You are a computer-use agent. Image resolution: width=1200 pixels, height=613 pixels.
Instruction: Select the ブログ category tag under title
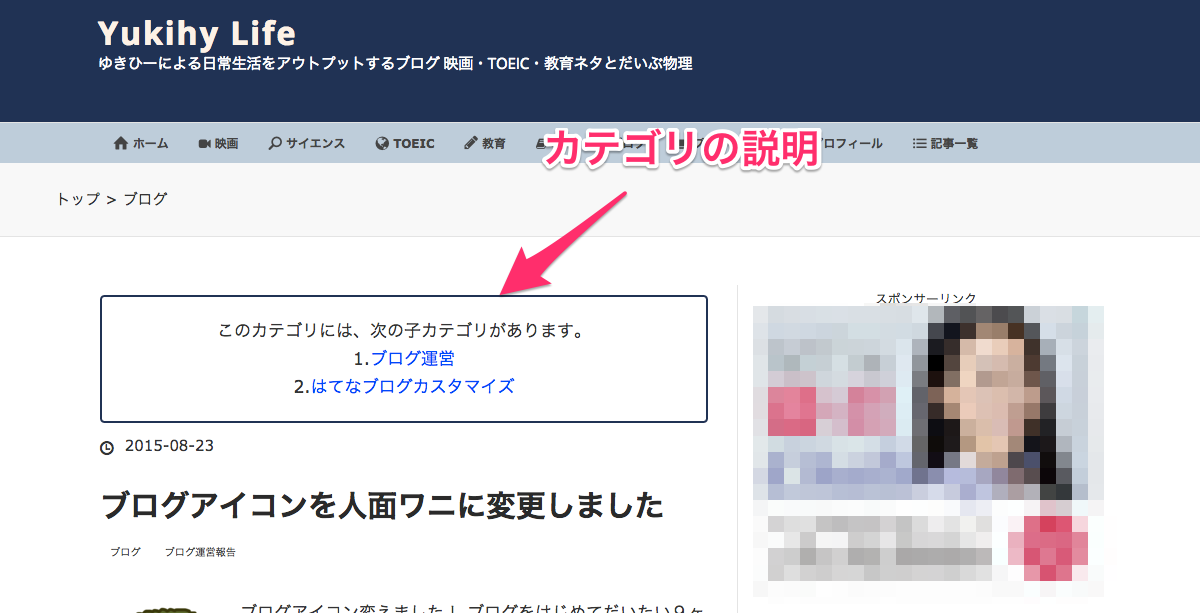click(125, 552)
